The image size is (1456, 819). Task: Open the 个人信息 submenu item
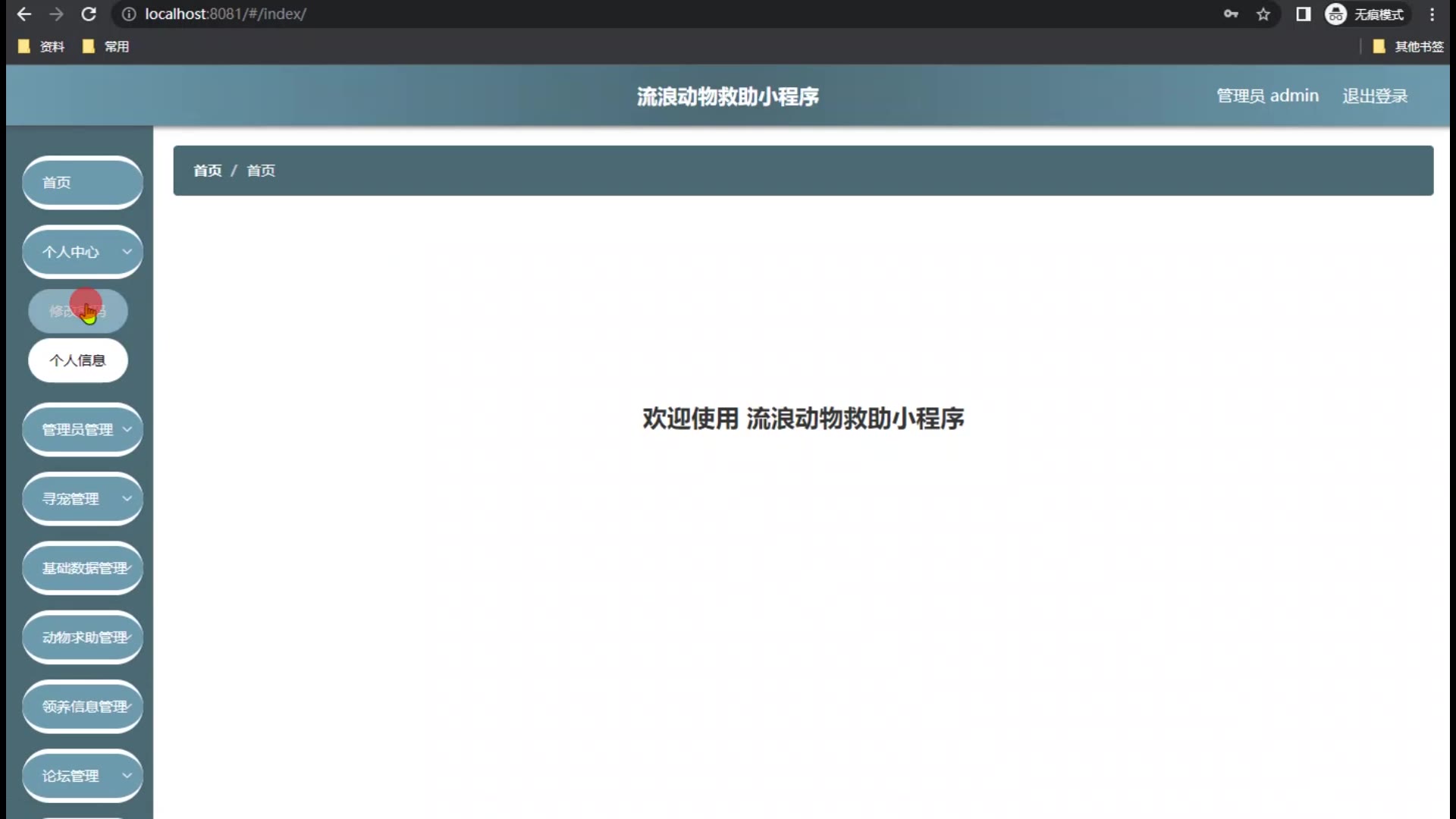pyautogui.click(x=77, y=361)
